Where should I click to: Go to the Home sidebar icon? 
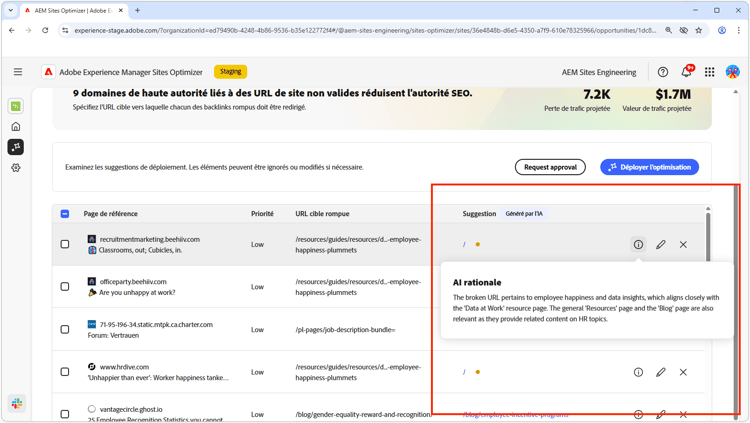tap(16, 127)
